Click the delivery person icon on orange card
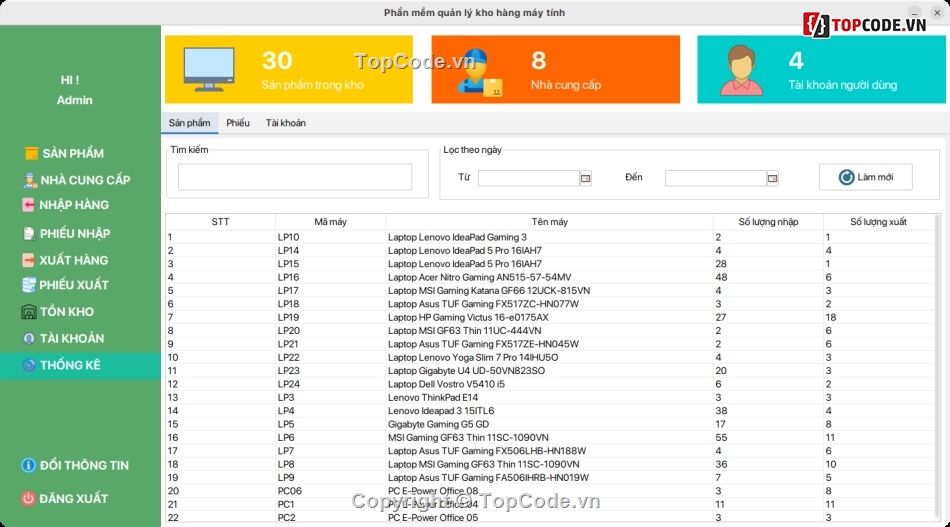Image resolution: width=950 pixels, height=527 pixels. 480,72
